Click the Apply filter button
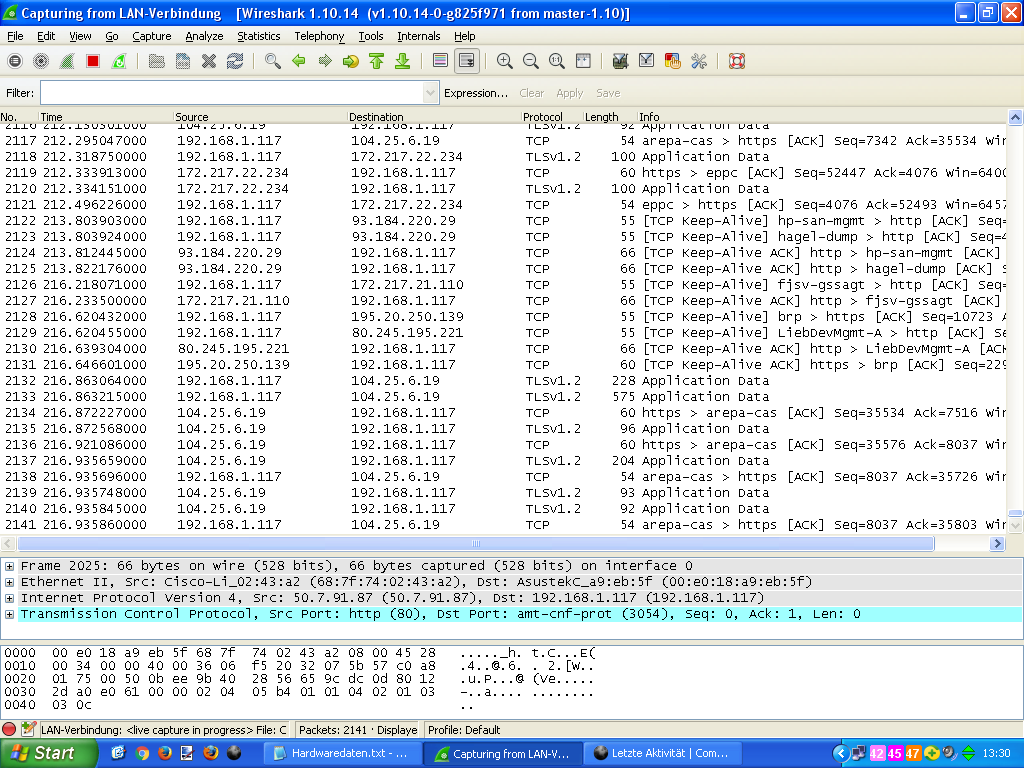 [x=569, y=93]
